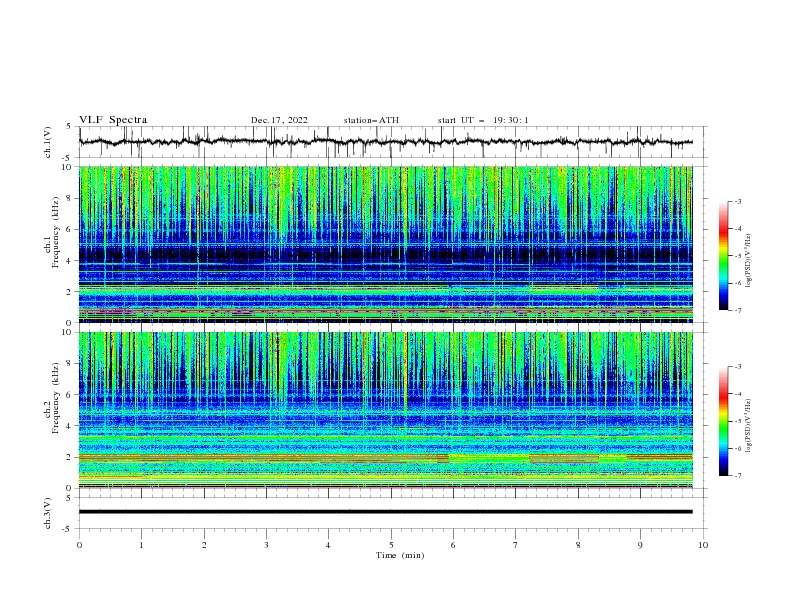Screen dimensions: 792x612
Task: Click the "log(PSD)(V²/Hz)" label beside ch.2 color bar
Action: pyautogui.click(x=749, y=426)
